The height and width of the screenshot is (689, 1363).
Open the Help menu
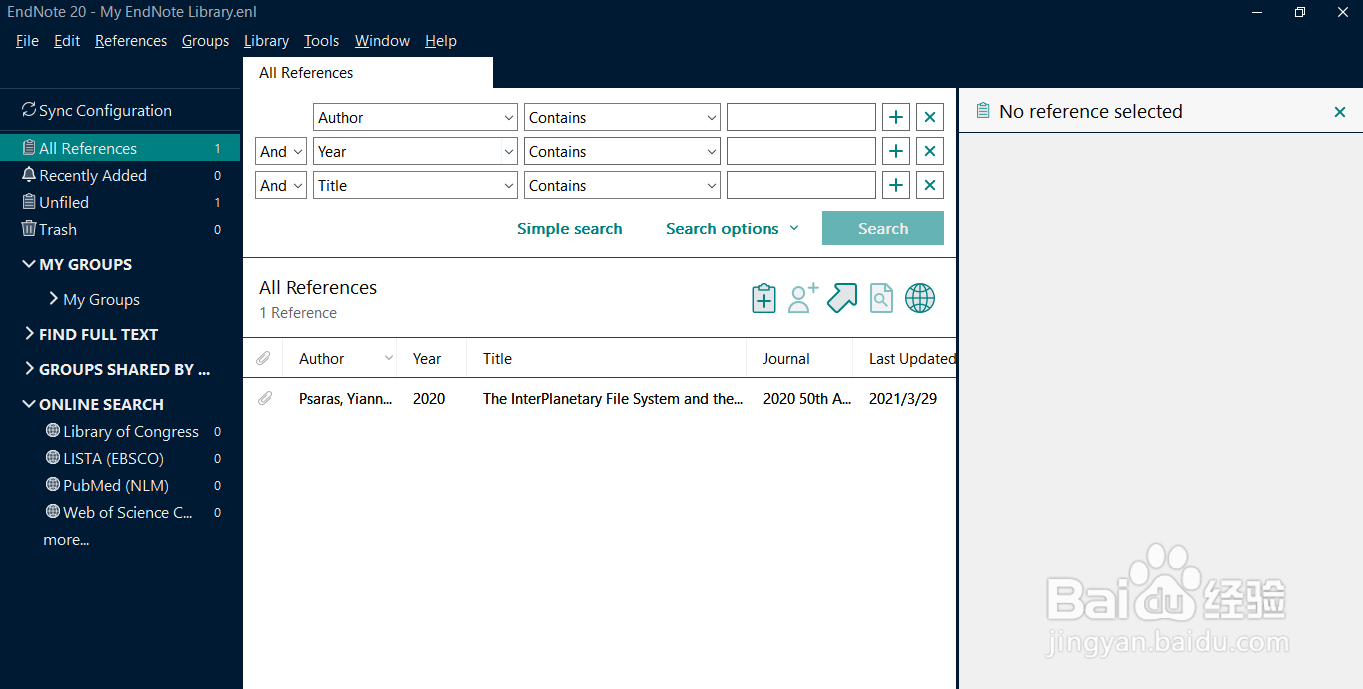[441, 41]
